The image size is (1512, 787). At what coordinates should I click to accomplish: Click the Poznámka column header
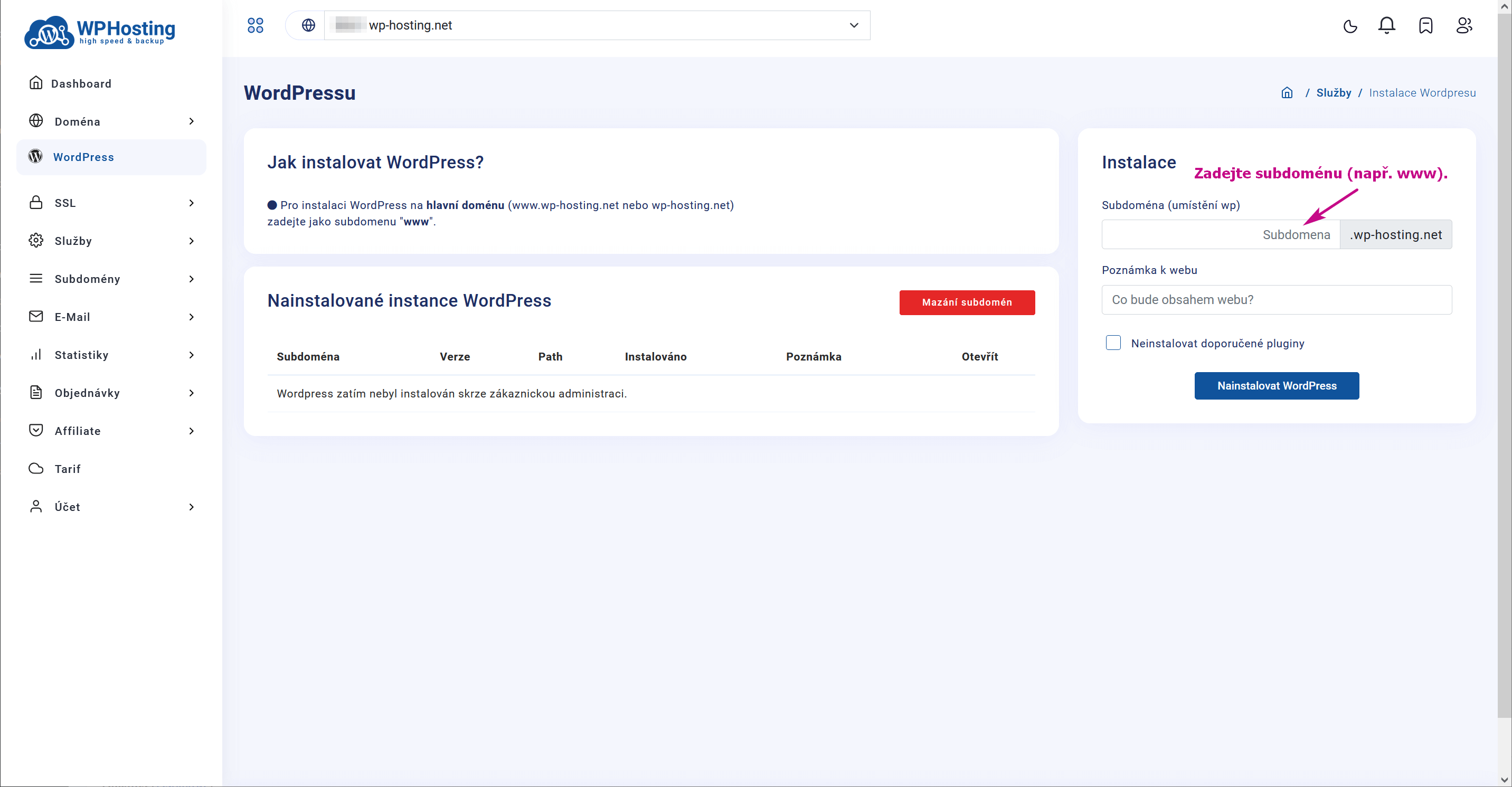click(x=814, y=356)
